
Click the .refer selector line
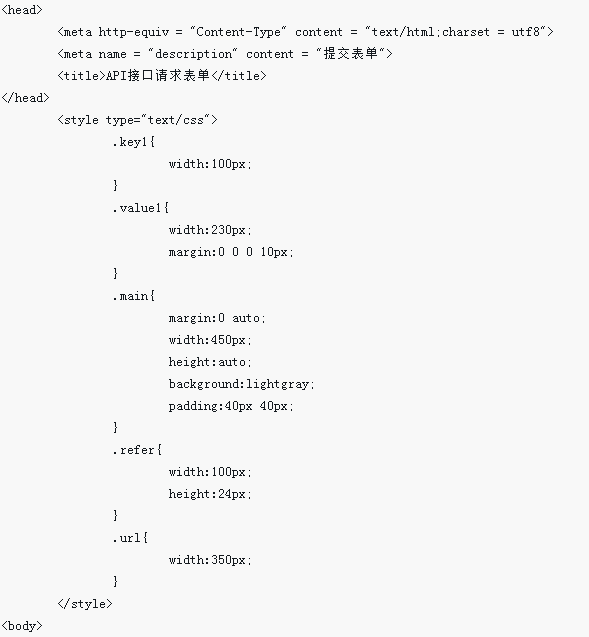pyautogui.click(x=137, y=450)
